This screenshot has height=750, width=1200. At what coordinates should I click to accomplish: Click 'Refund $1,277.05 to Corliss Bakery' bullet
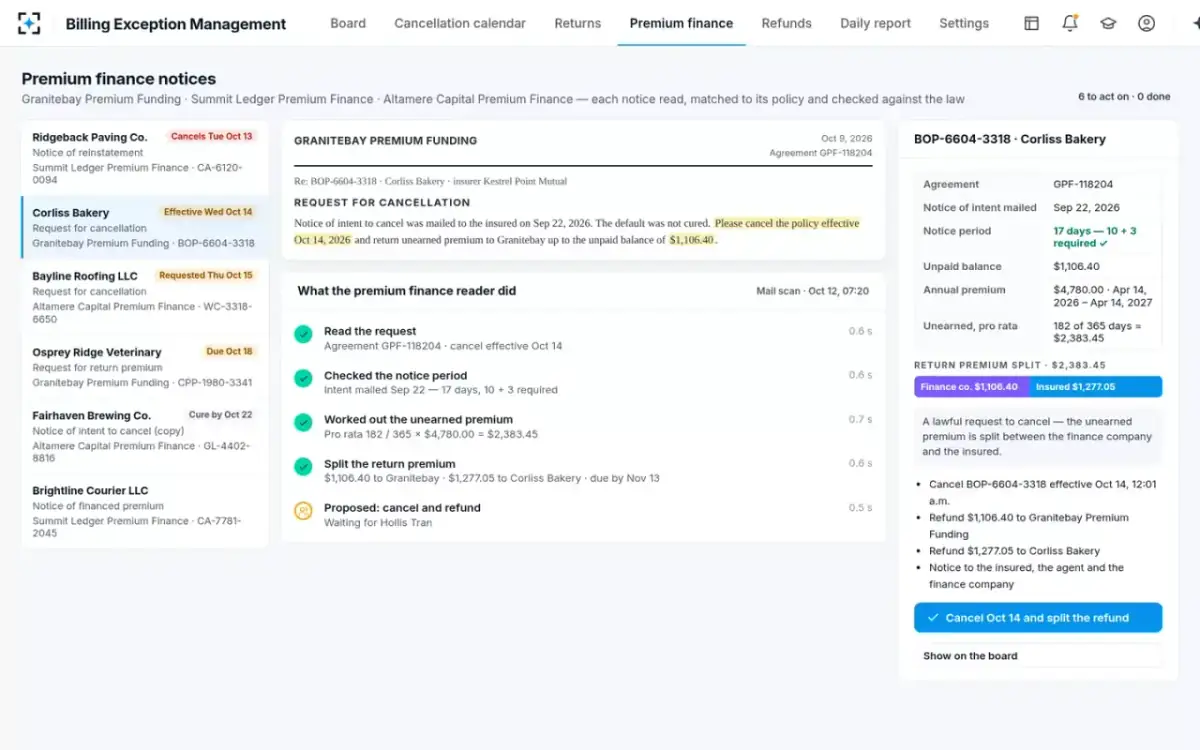[1014, 551]
